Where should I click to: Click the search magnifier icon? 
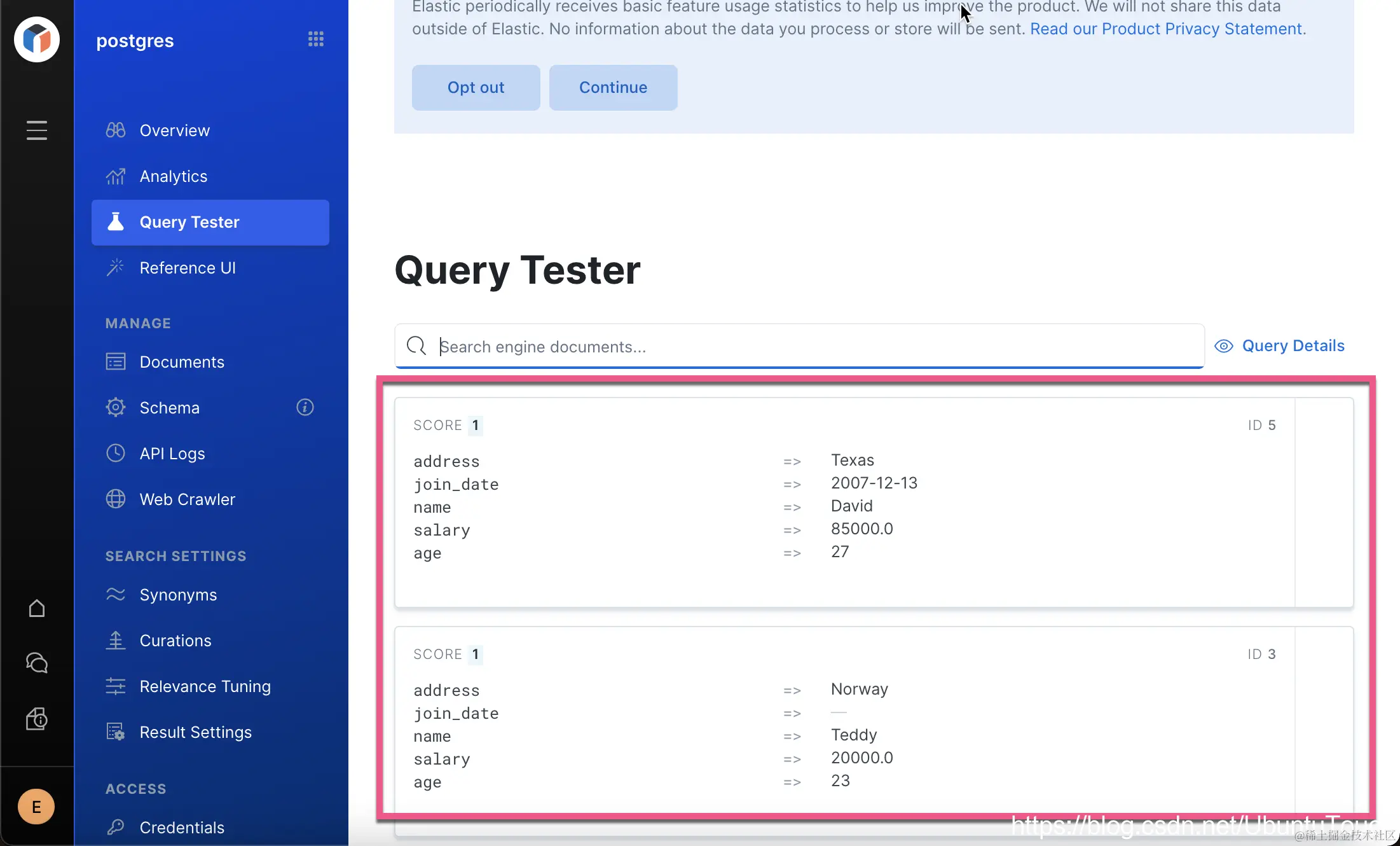point(416,346)
